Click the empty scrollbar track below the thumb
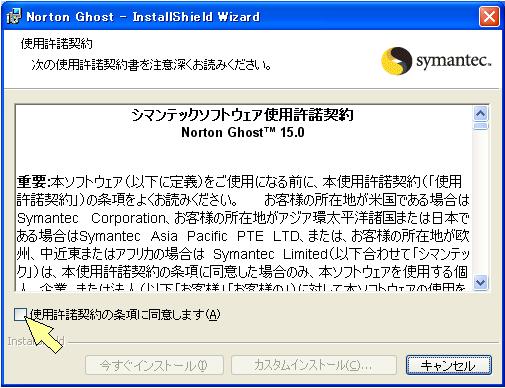Viewport: 505px width, 388px height. [x=481, y=202]
